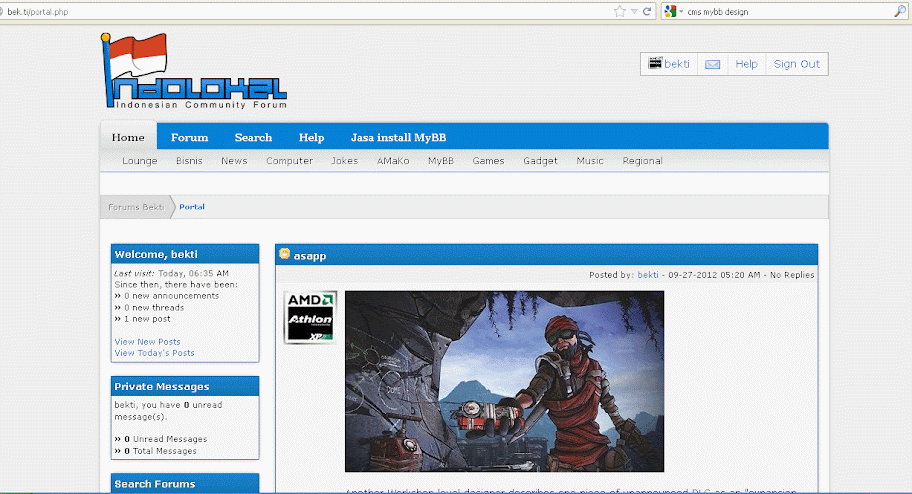The image size is (912, 494).
Task: Click View New Posts link
Action: coord(147,342)
